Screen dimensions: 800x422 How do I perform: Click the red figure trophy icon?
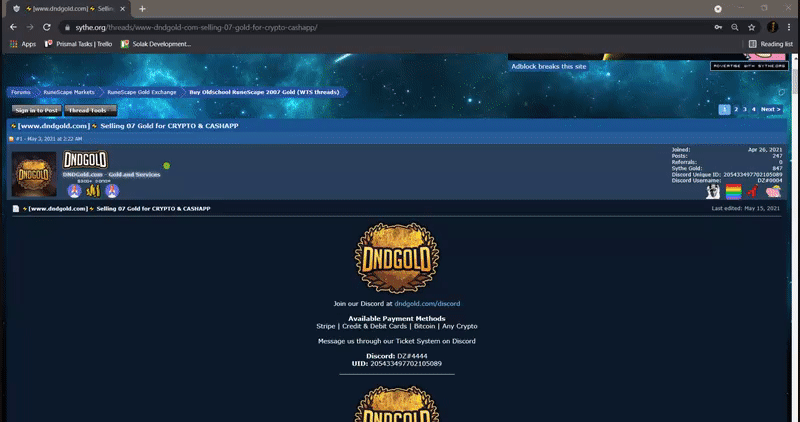coord(753,191)
